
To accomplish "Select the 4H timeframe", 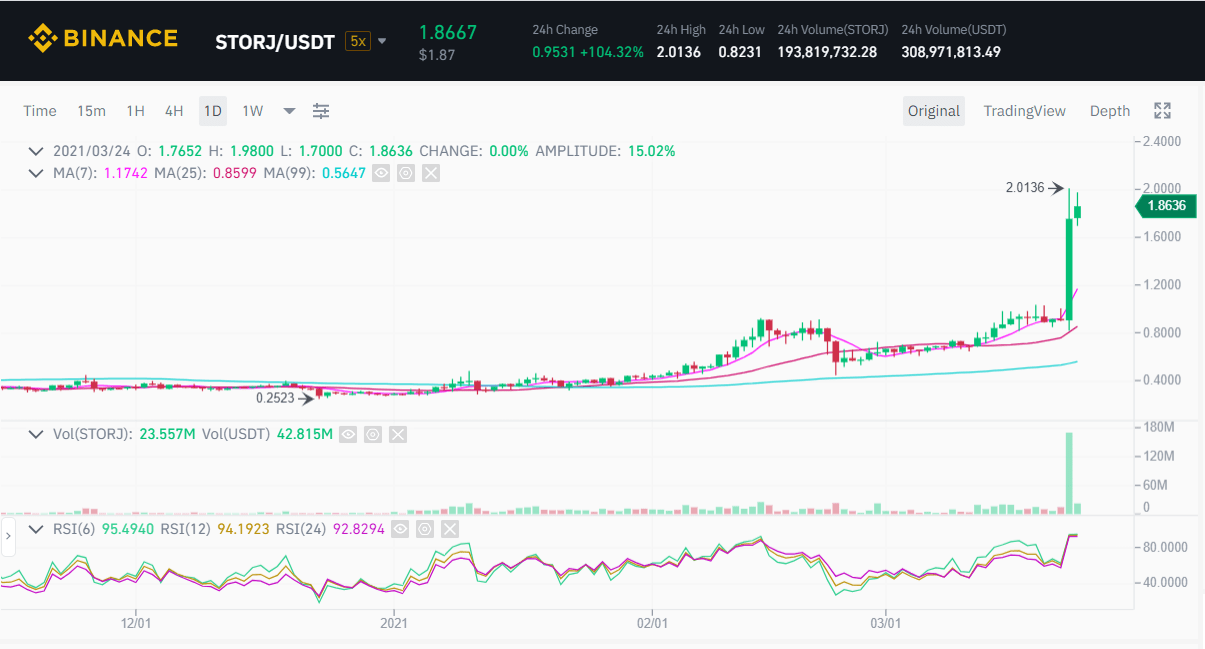I will click(174, 111).
